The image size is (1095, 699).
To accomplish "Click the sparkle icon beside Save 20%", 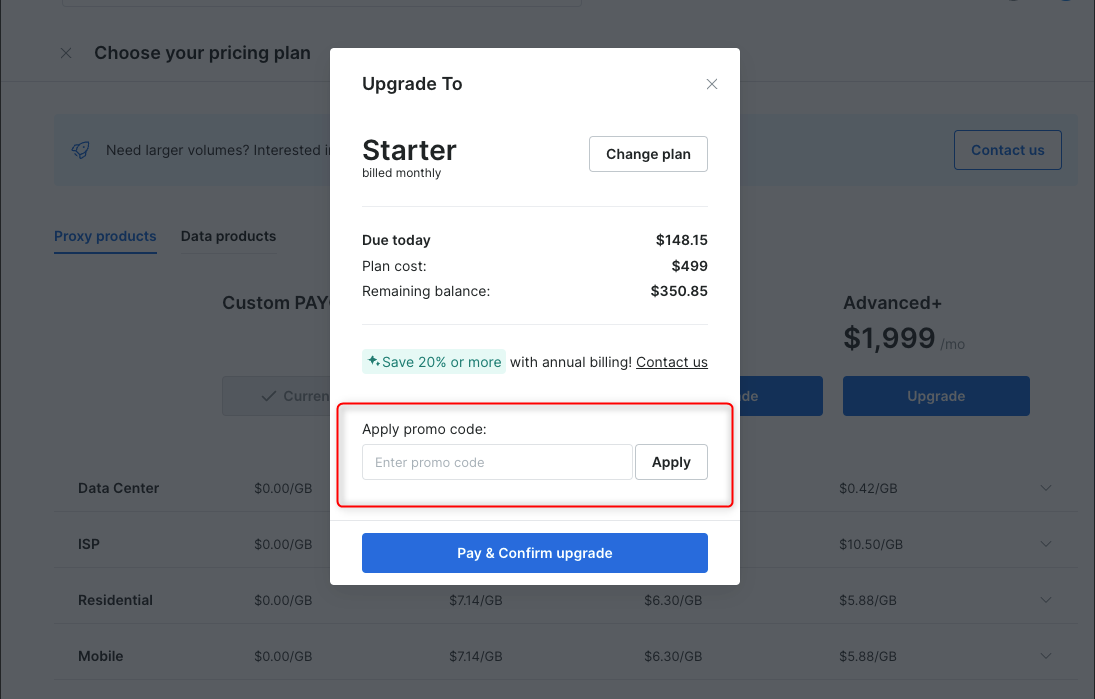I will coord(373,361).
